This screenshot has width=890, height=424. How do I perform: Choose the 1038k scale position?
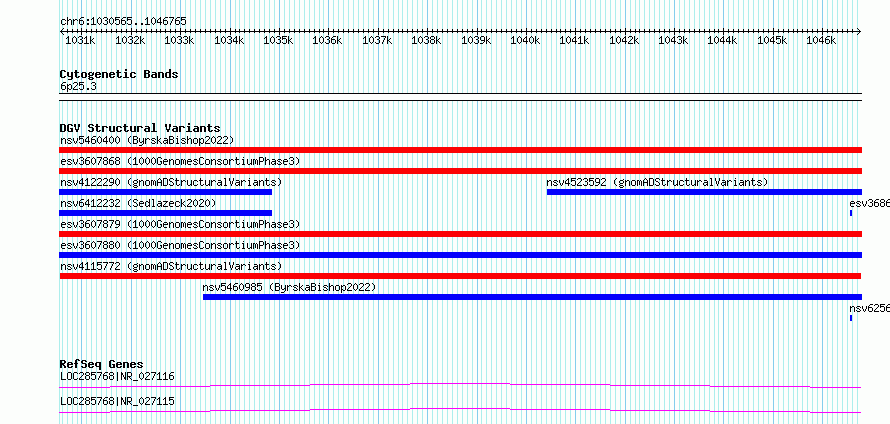coord(426,40)
